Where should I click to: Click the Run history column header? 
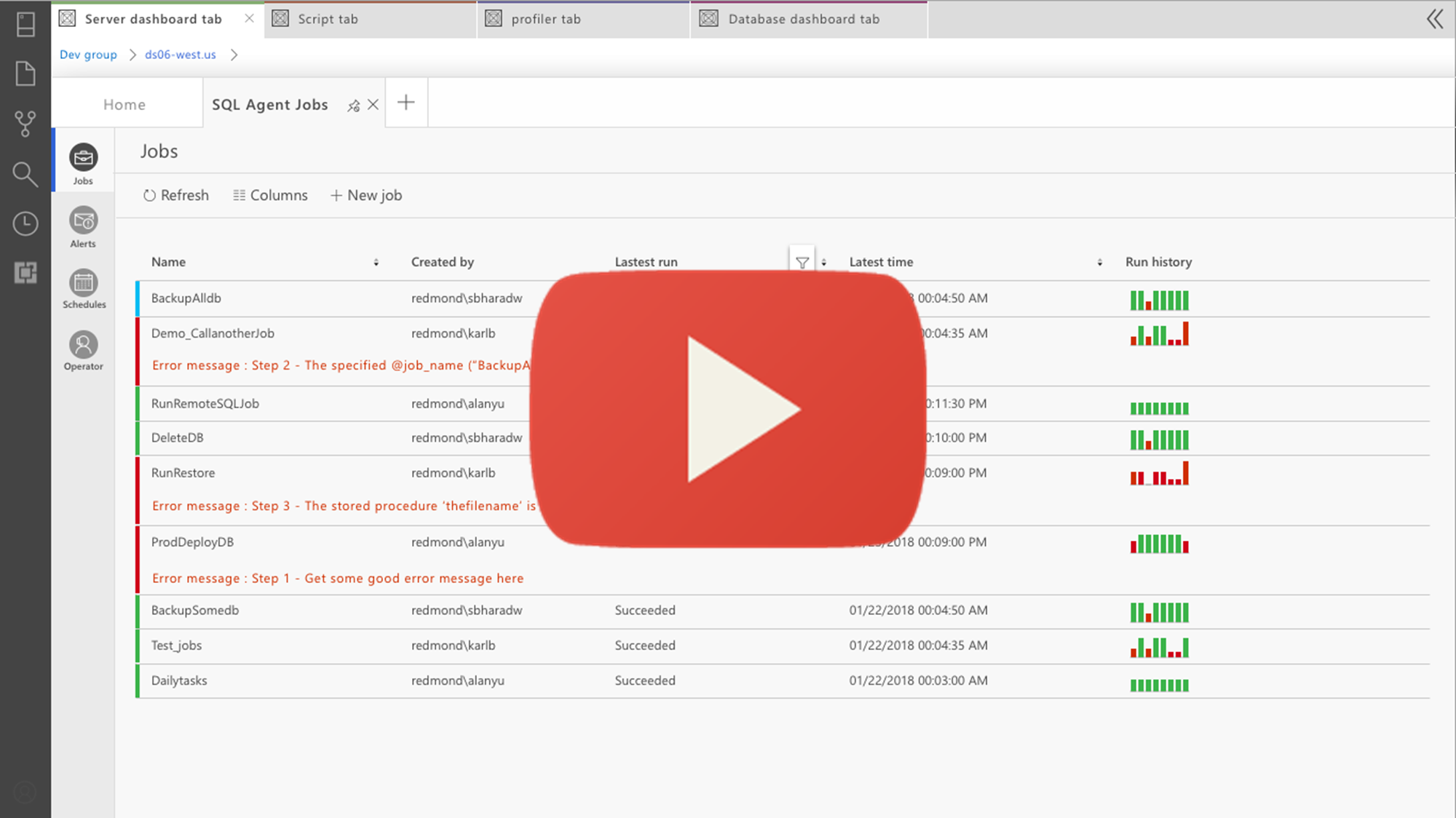[1158, 262]
